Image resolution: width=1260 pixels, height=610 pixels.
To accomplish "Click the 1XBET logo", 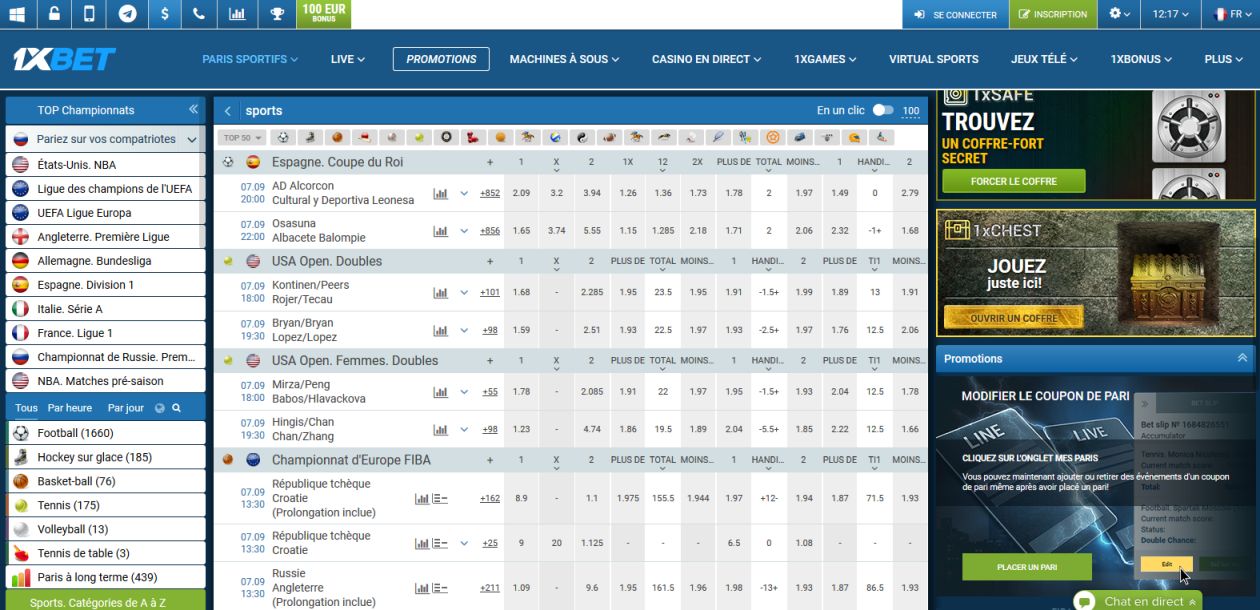I will 63,59.
